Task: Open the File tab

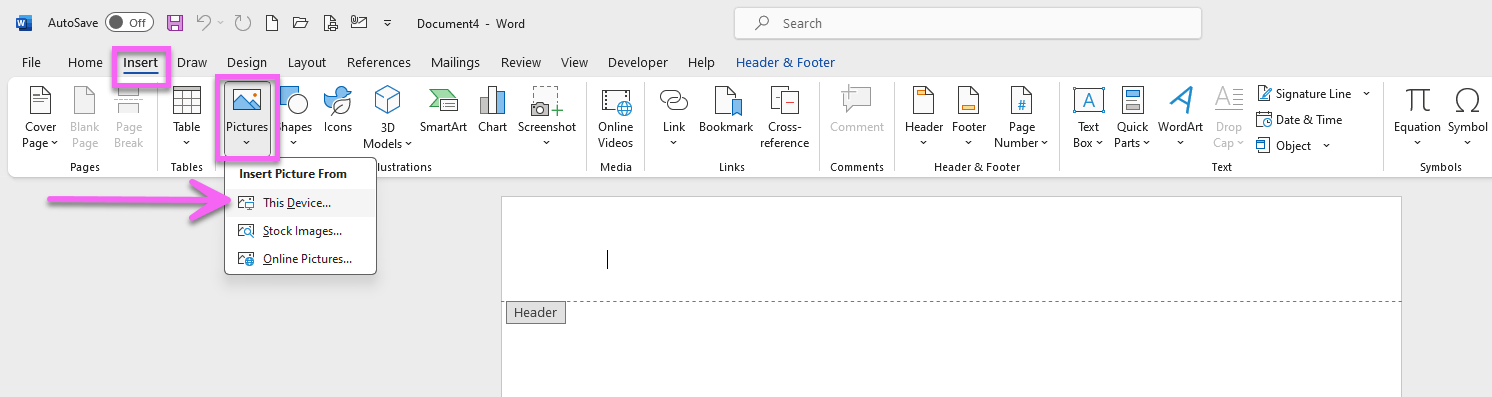Action: pyautogui.click(x=31, y=62)
